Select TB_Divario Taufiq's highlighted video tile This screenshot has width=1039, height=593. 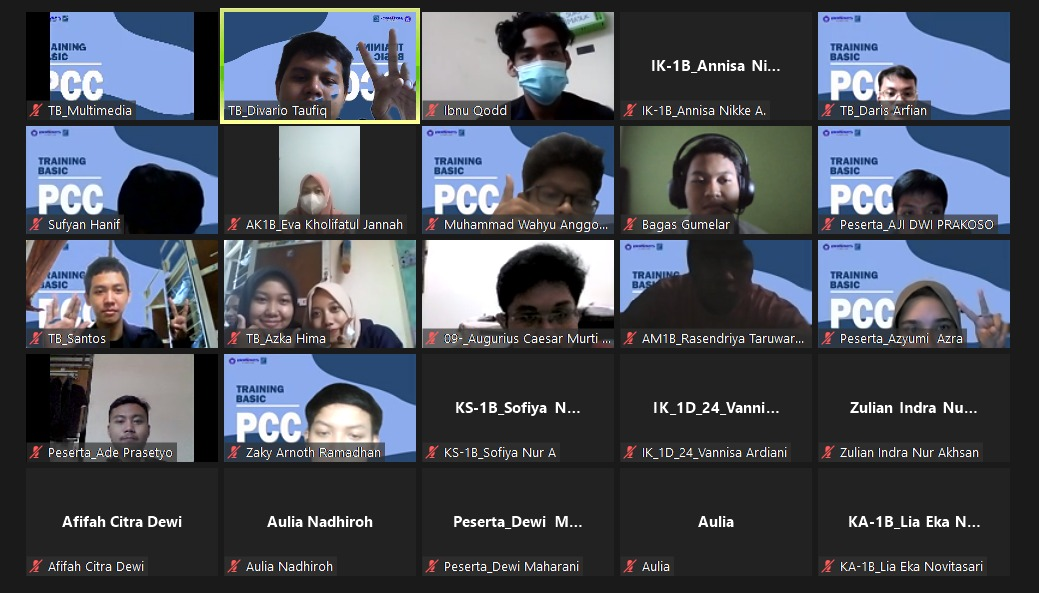320,66
